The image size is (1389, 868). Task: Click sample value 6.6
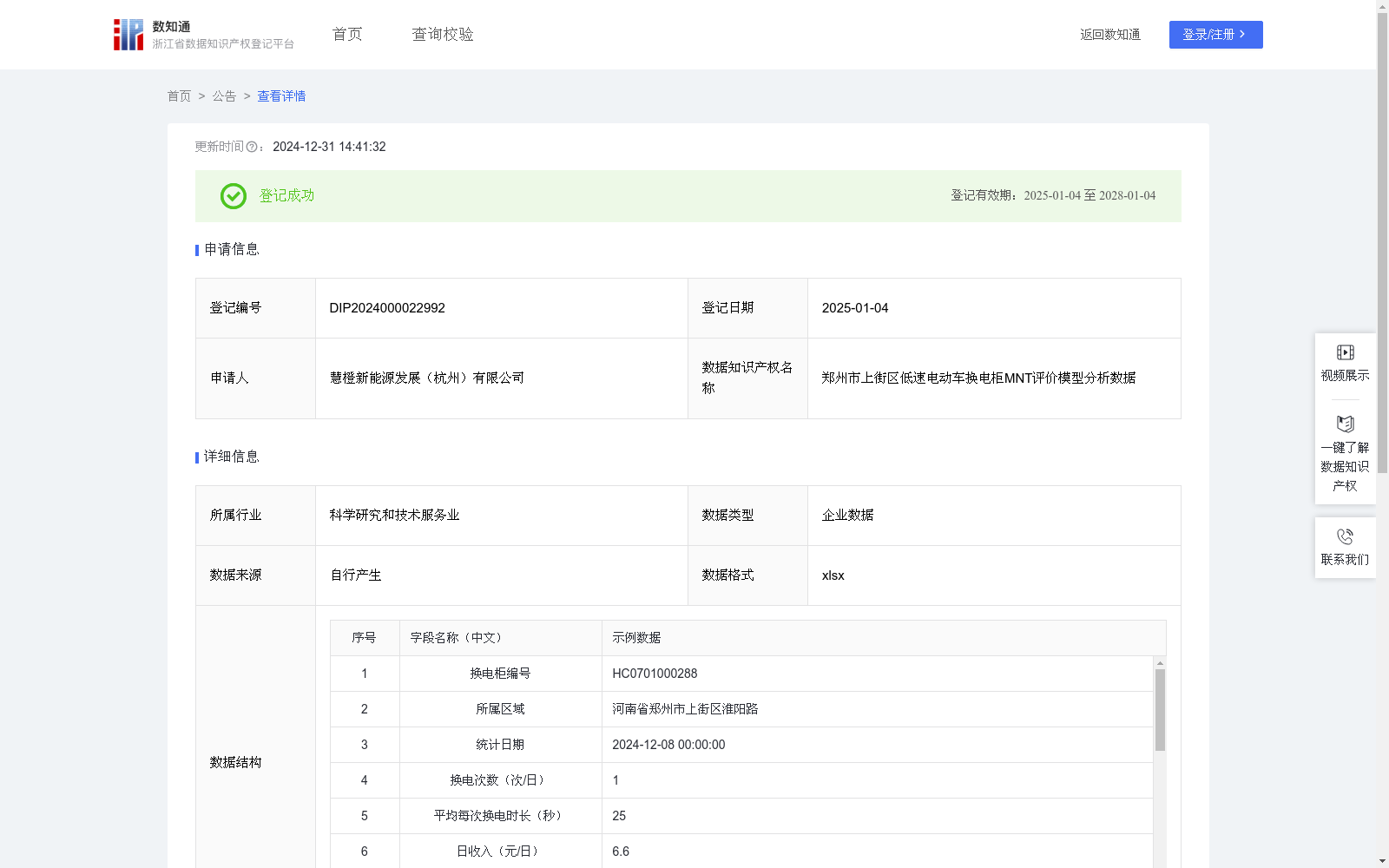(621, 852)
